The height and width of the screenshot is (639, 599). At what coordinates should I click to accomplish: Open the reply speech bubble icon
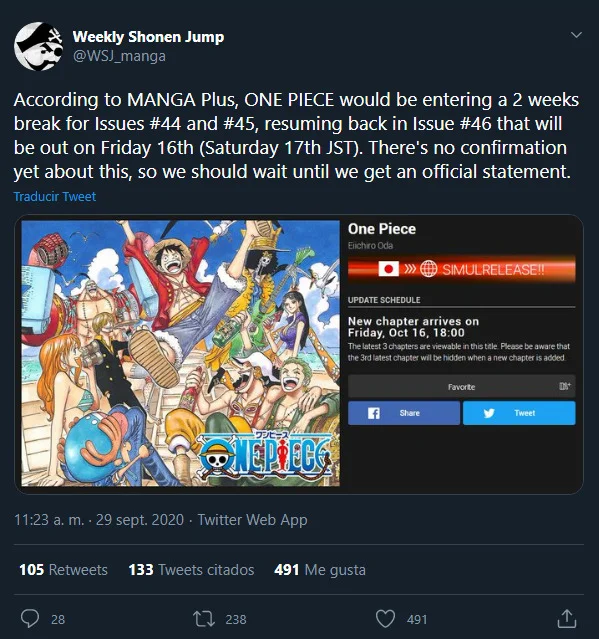pyautogui.click(x=30, y=619)
